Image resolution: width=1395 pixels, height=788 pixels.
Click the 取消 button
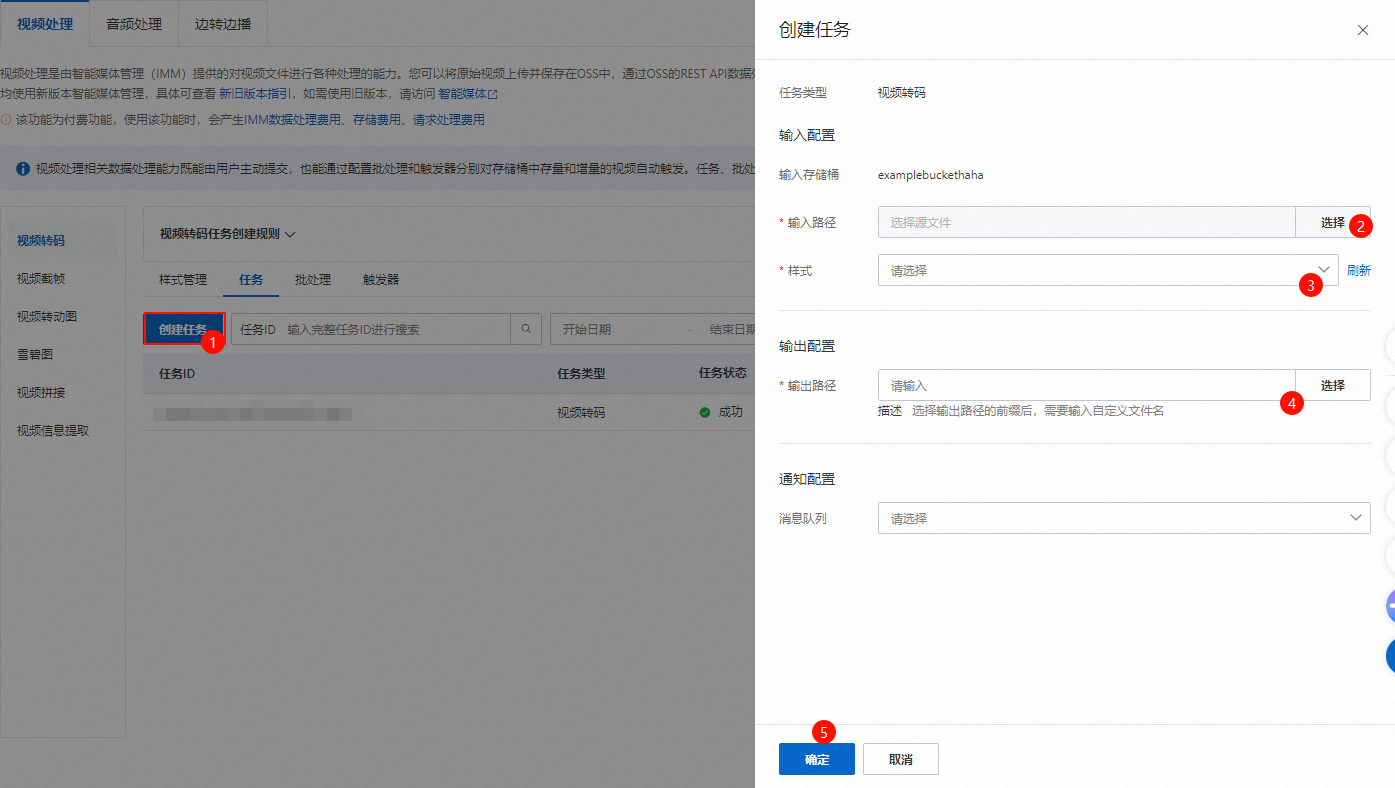point(901,759)
